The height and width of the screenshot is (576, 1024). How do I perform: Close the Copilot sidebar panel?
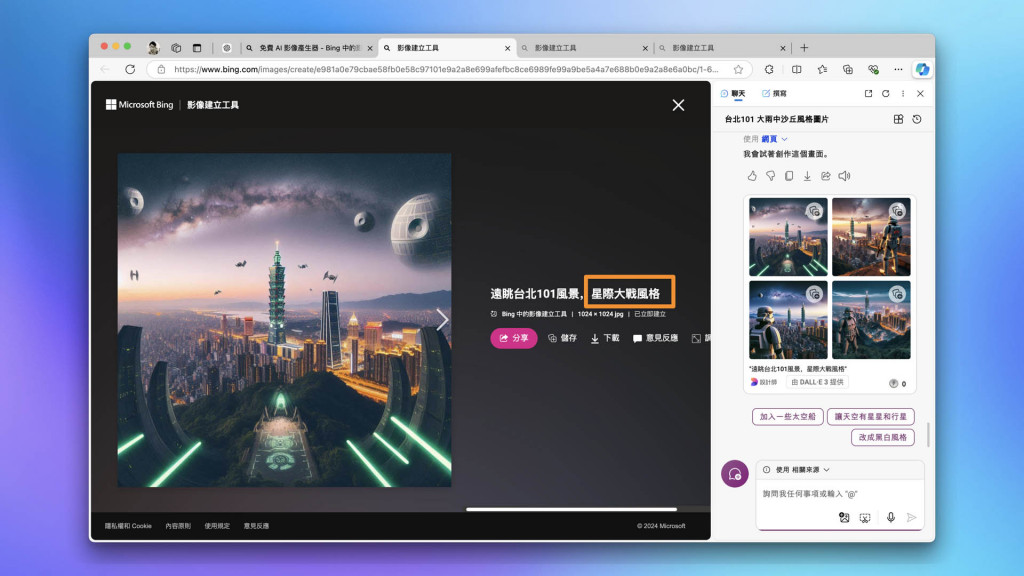point(920,93)
